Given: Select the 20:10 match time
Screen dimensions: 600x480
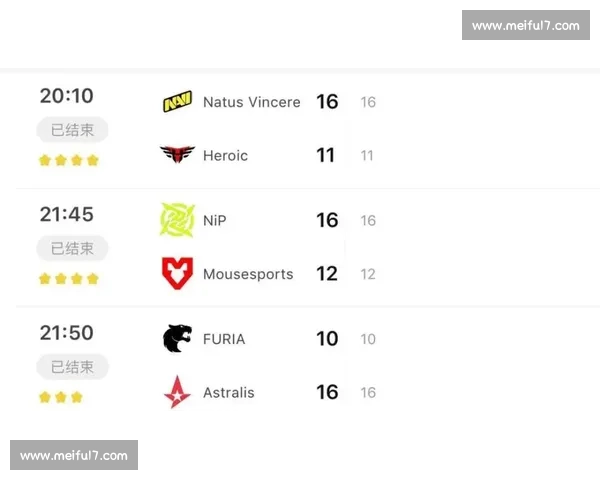Looking at the screenshot, I should click(x=67, y=96).
